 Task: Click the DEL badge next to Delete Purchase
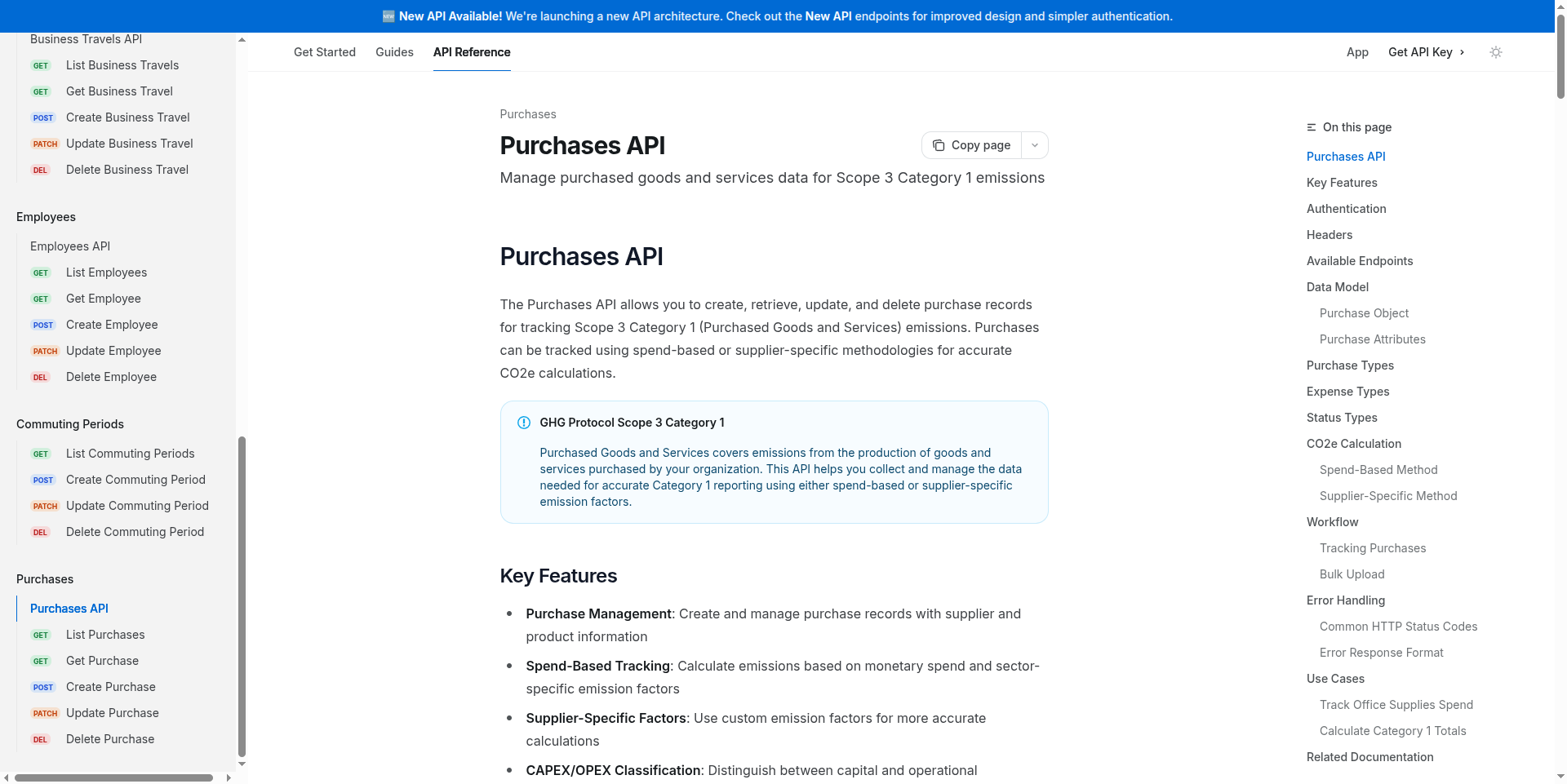tap(40, 739)
